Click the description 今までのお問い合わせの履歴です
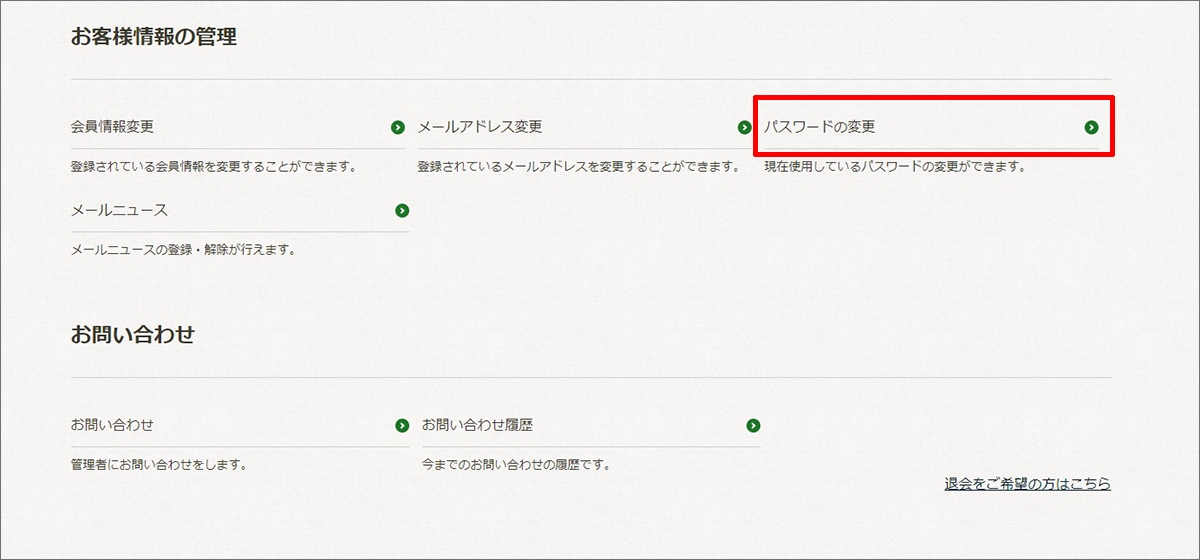 516,465
